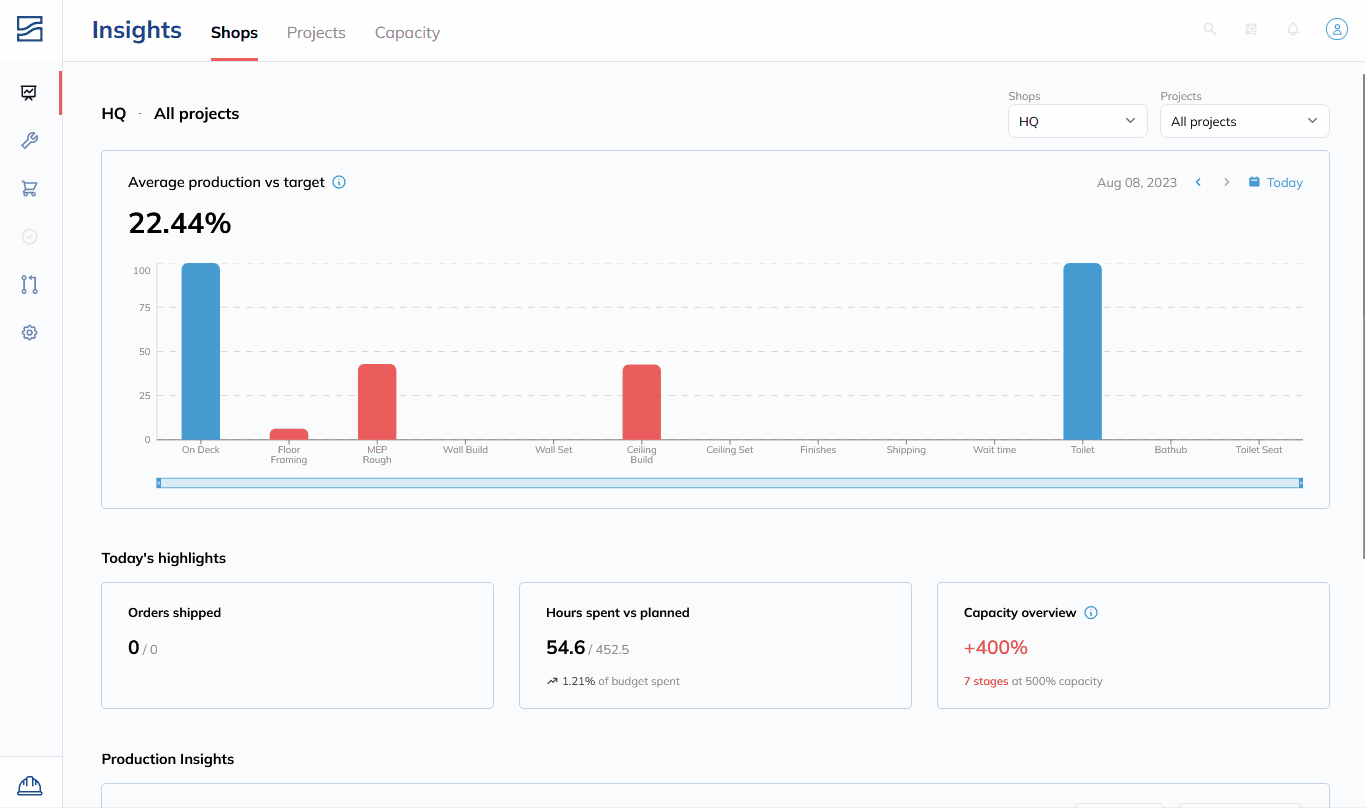
Task: Switch to the Projects tab
Action: 316,32
